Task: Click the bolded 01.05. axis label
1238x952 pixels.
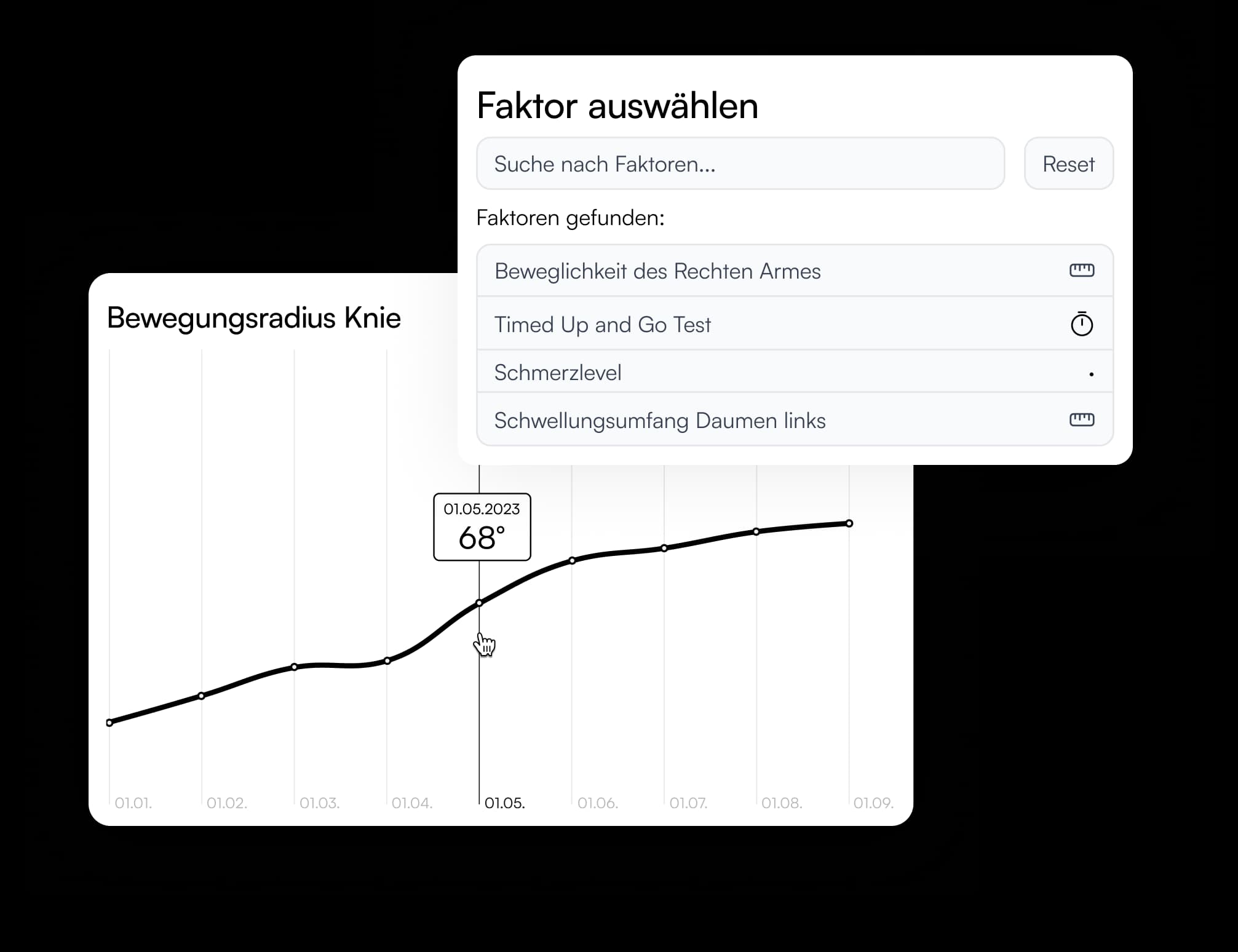Action: point(504,803)
